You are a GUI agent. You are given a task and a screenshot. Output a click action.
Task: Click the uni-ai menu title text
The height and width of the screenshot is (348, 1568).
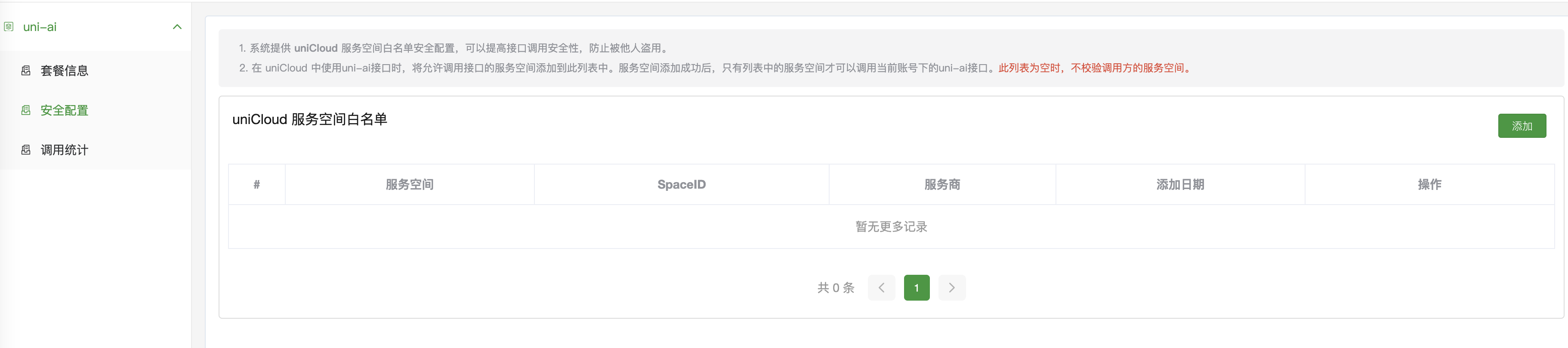pos(40,27)
